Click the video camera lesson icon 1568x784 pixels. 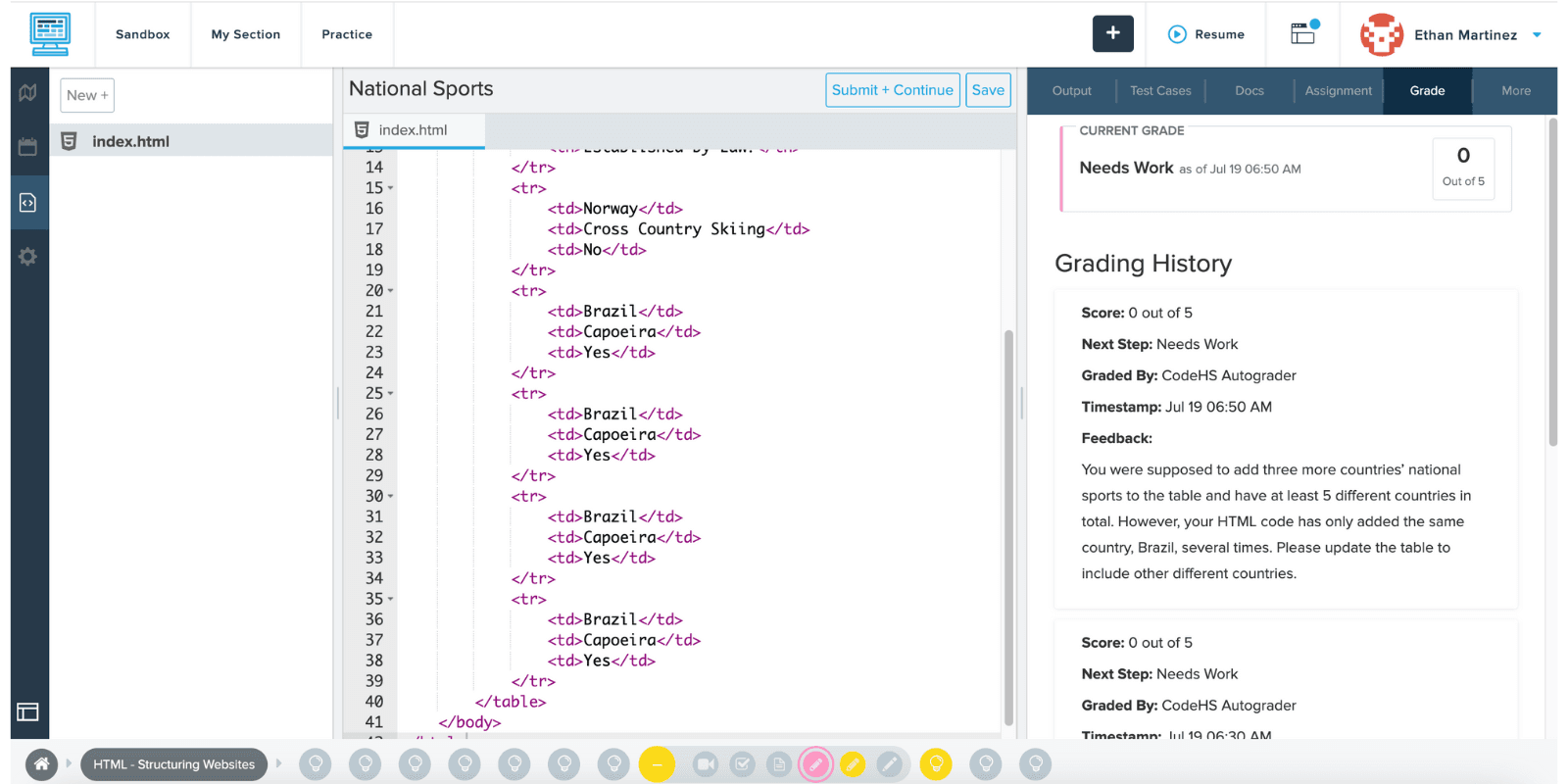pyautogui.click(x=705, y=763)
